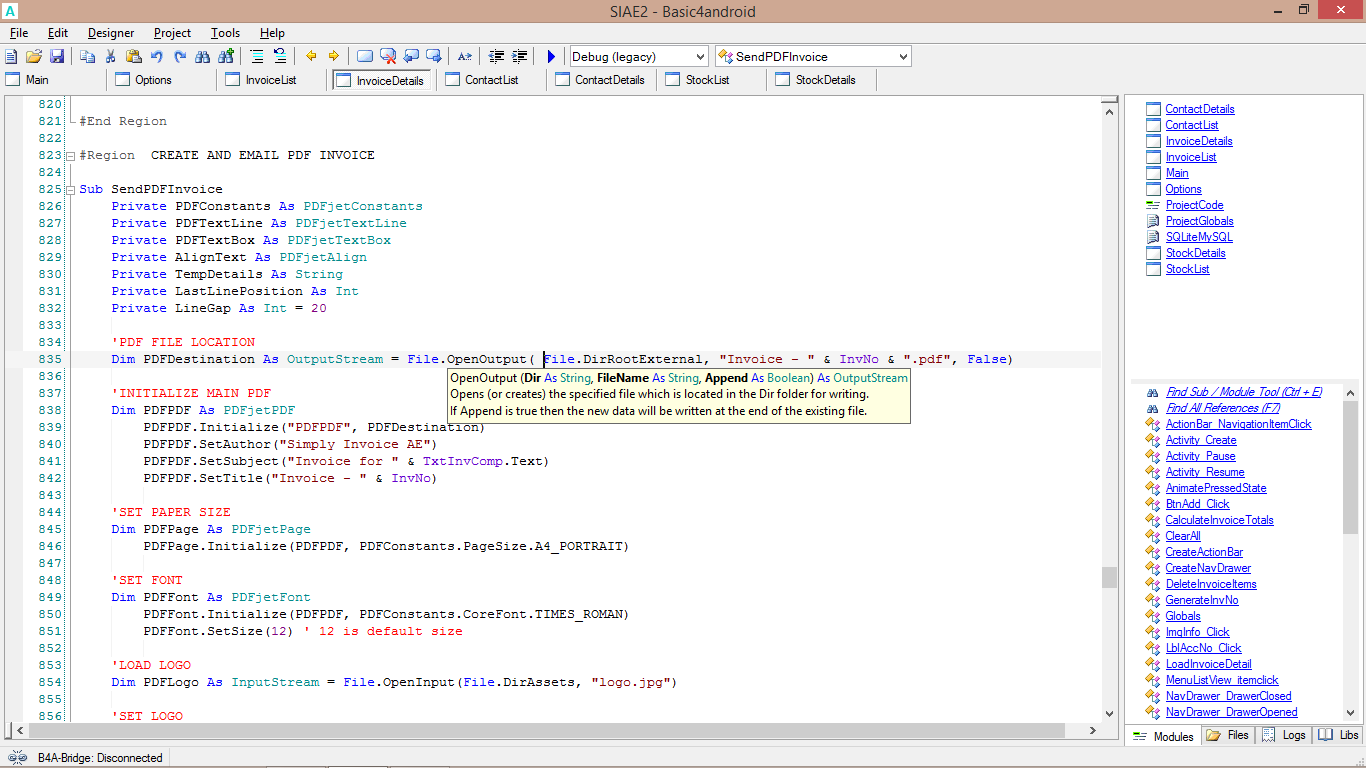Viewport: 1366px width, 768px height.
Task: Click the B4A-Bridge status icon
Action: [18, 758]
